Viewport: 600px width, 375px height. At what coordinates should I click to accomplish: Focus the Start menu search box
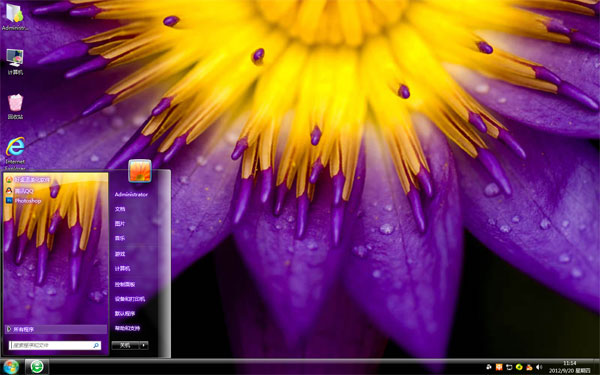point(55,345)
